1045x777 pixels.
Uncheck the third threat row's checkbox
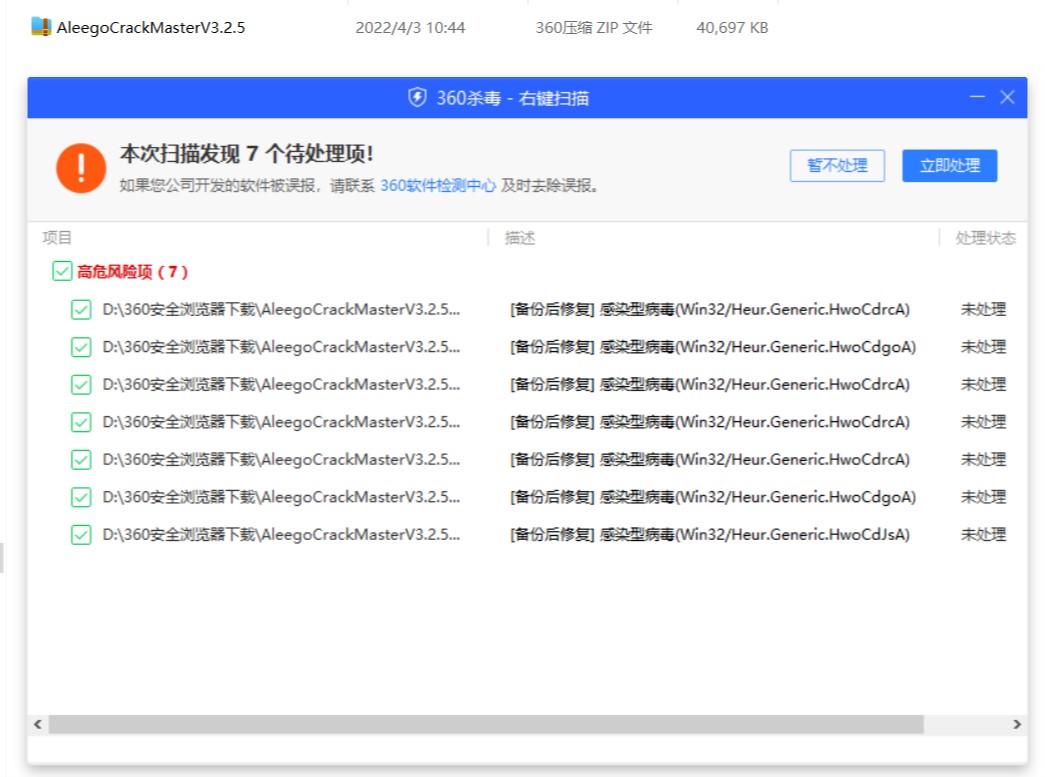[x=81, y=385]
